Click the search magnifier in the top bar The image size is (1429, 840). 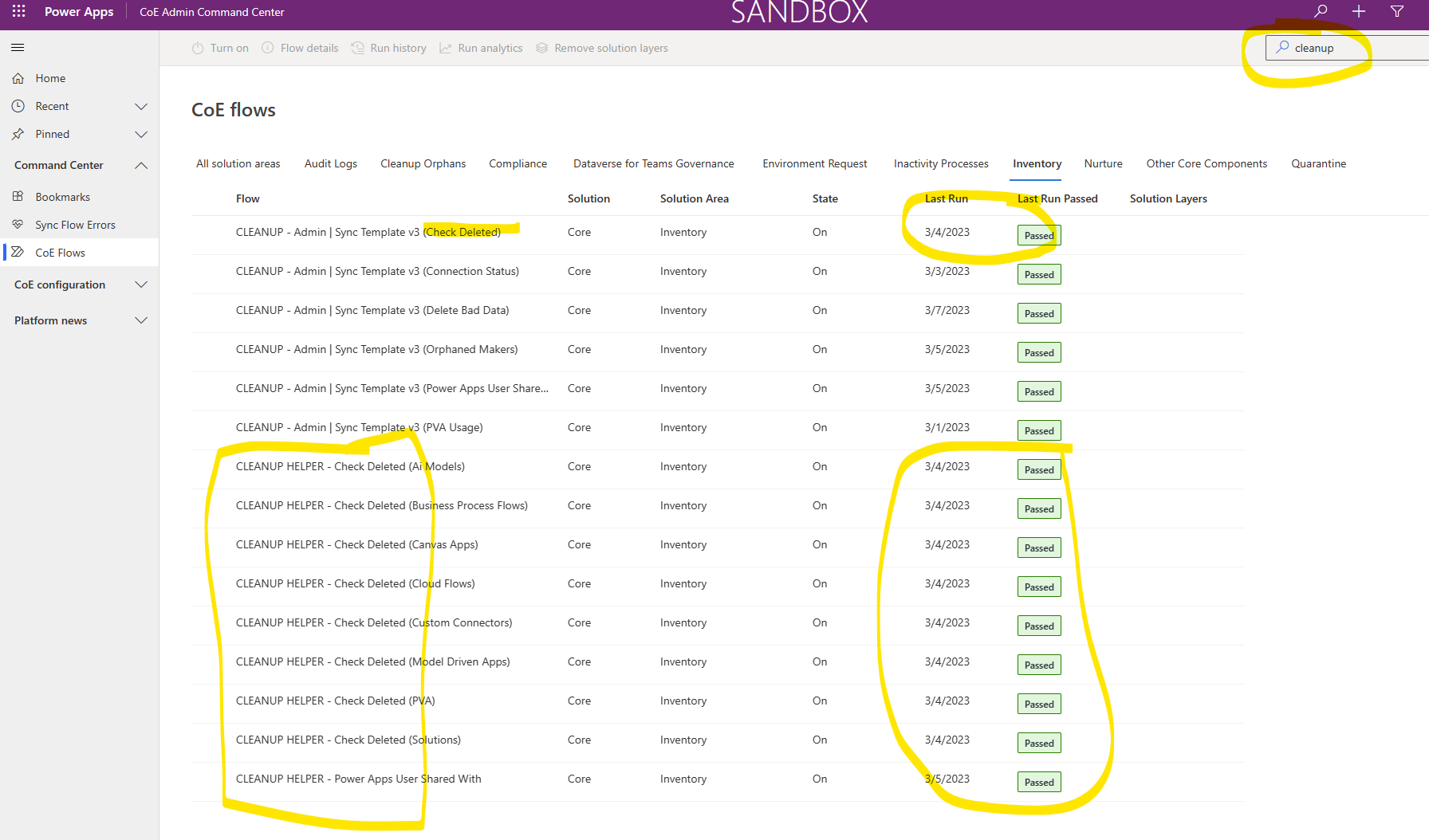click(x=1321, y=11)
